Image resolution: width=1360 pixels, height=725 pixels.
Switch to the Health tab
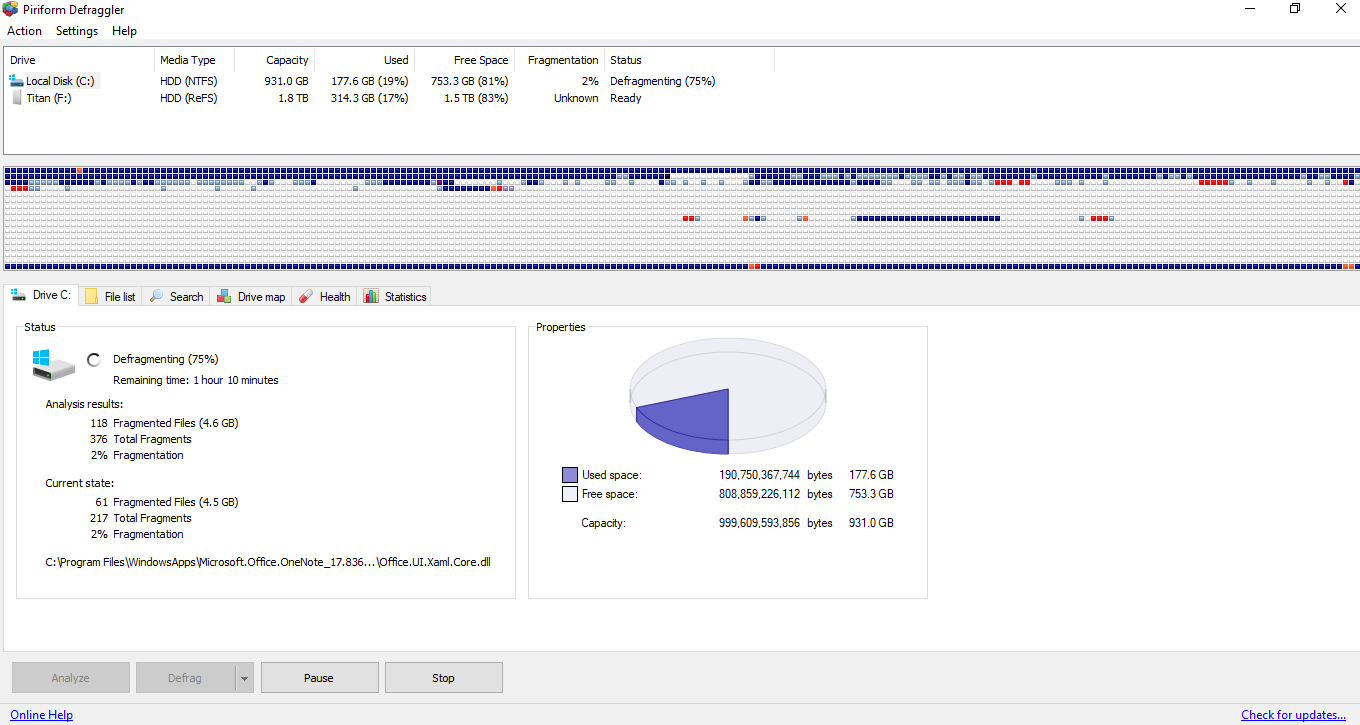[325, 297]
